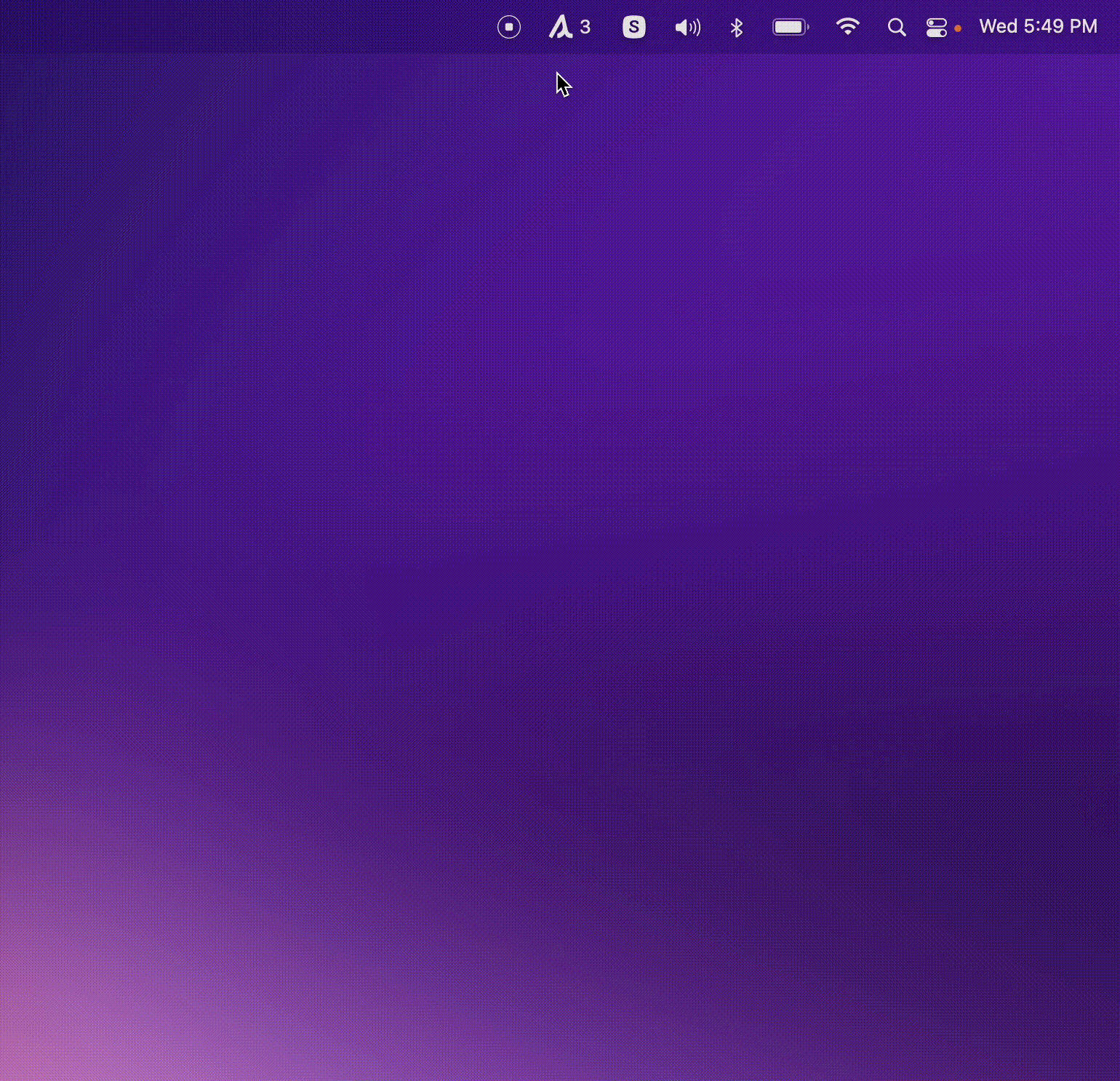
Task: Open Spotlight search
Action: click(x=897, y=28)
